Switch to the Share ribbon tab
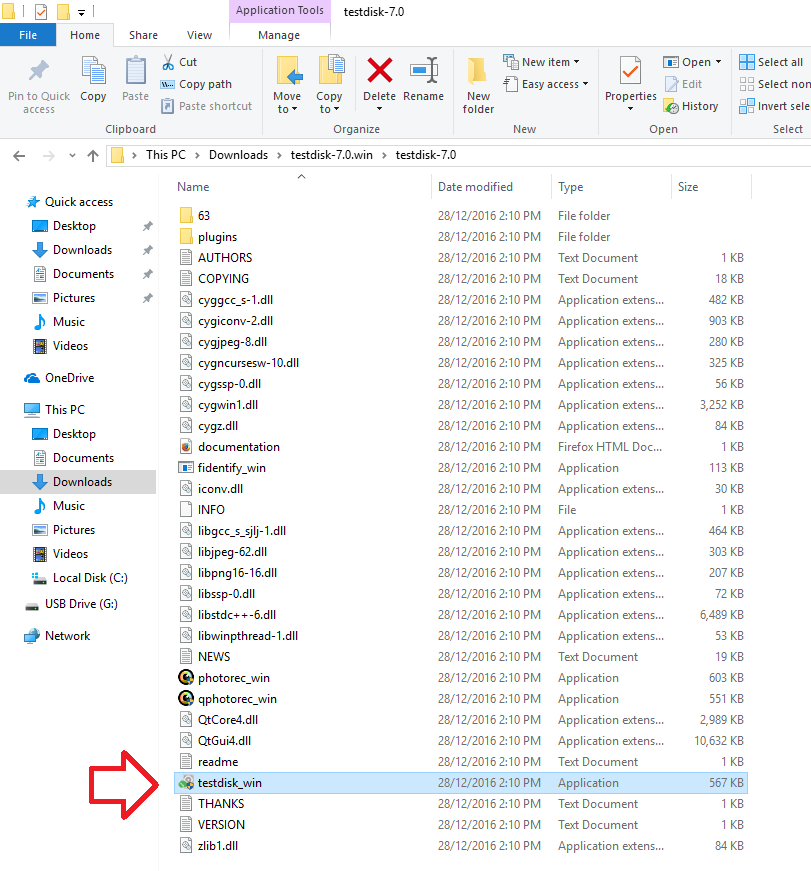The height and width of the screenshot is (871, 811). pyautogui.click(x=143, y=35)
